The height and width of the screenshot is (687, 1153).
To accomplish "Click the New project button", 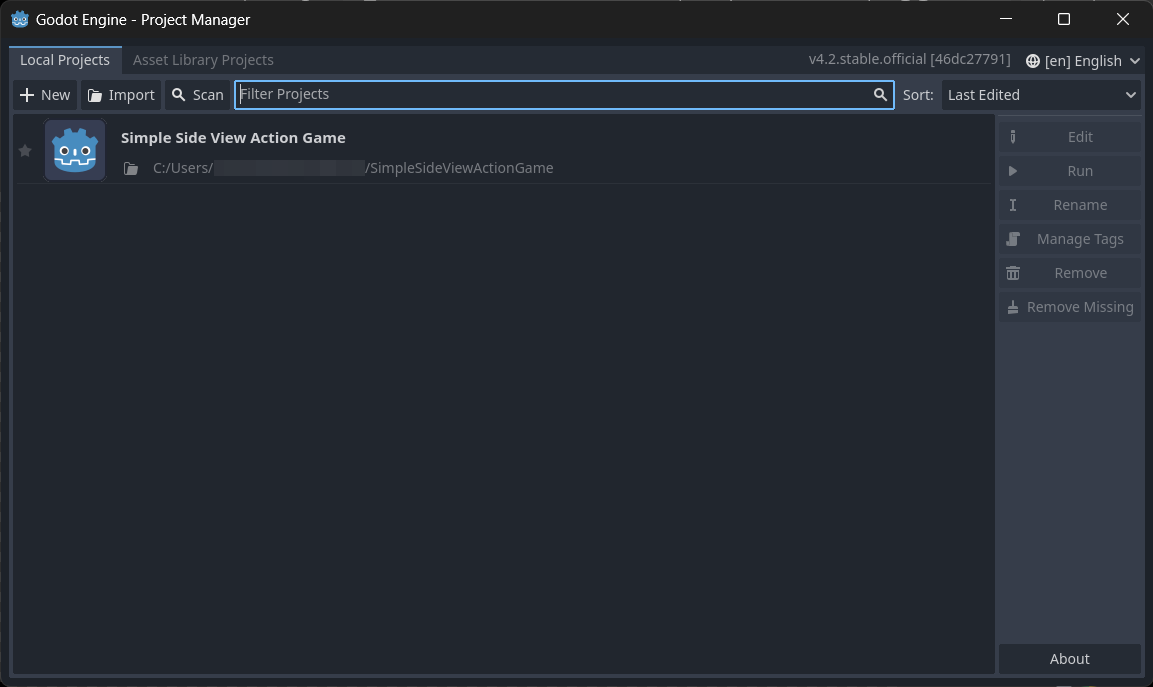I will click(x=45, y=95).
